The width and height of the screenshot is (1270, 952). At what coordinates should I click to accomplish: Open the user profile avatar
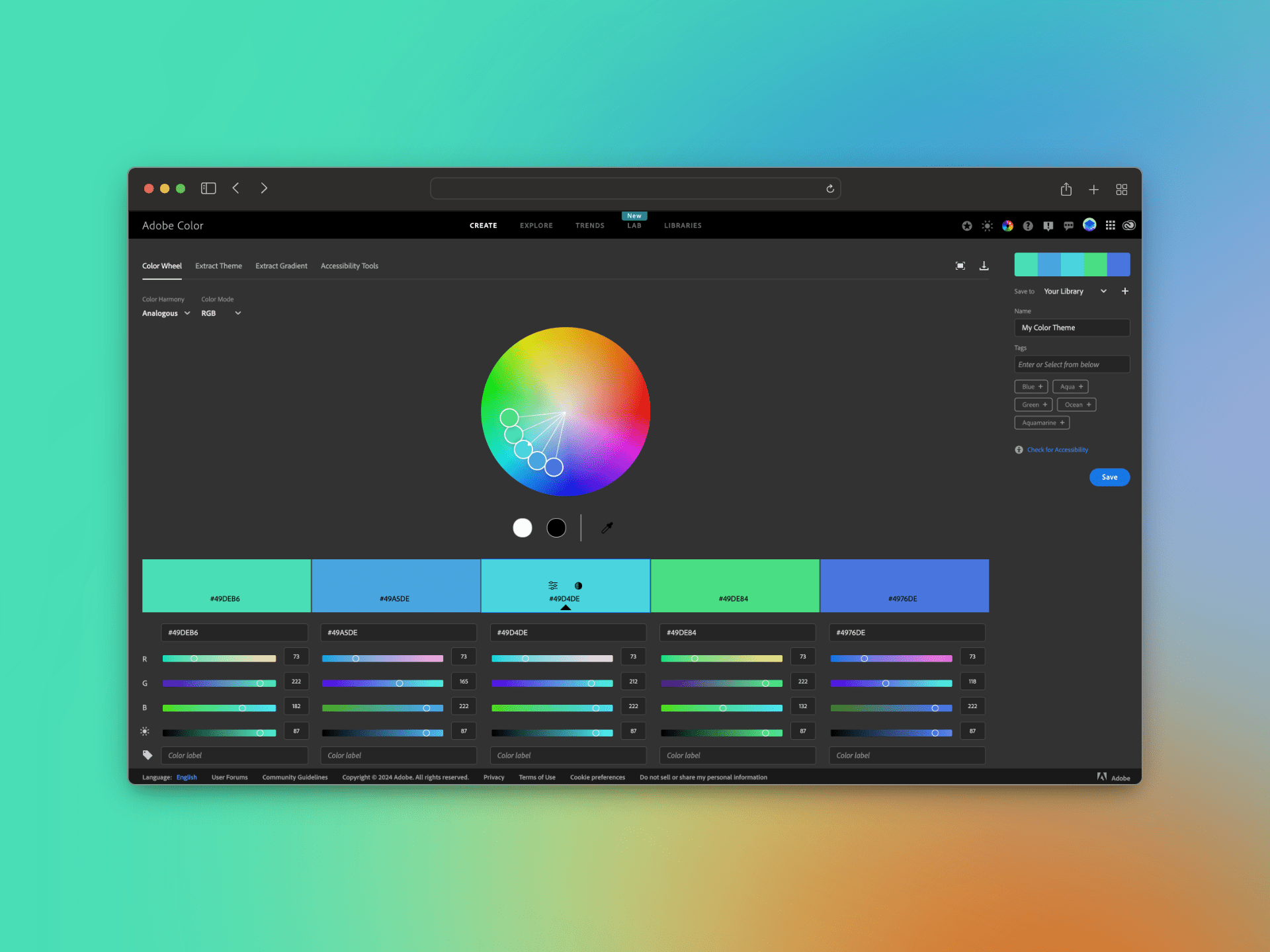1089,225
